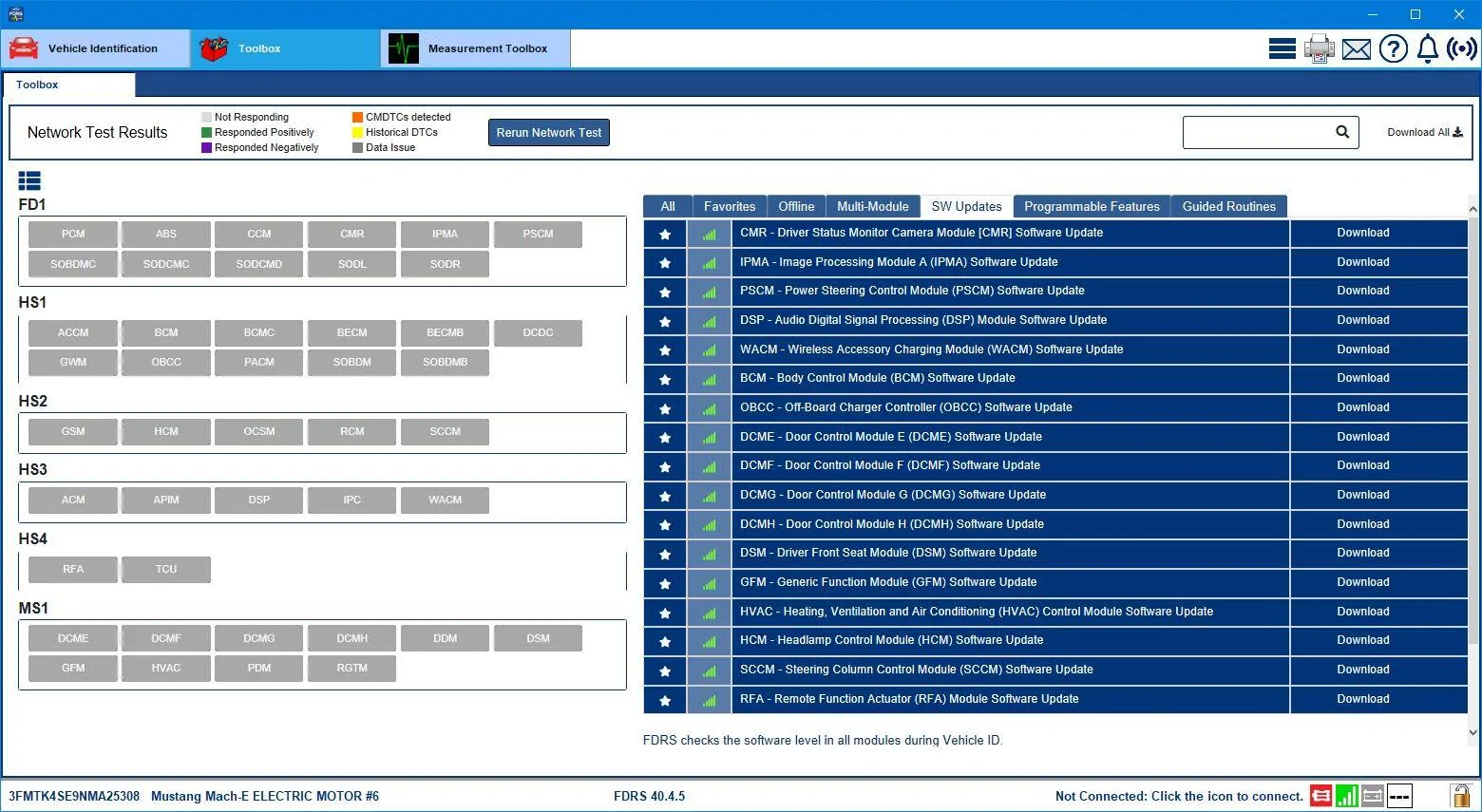This screenshot has width=1482, height=812.
Task: Open the Offline tab
Action: (x=796, y=206)
